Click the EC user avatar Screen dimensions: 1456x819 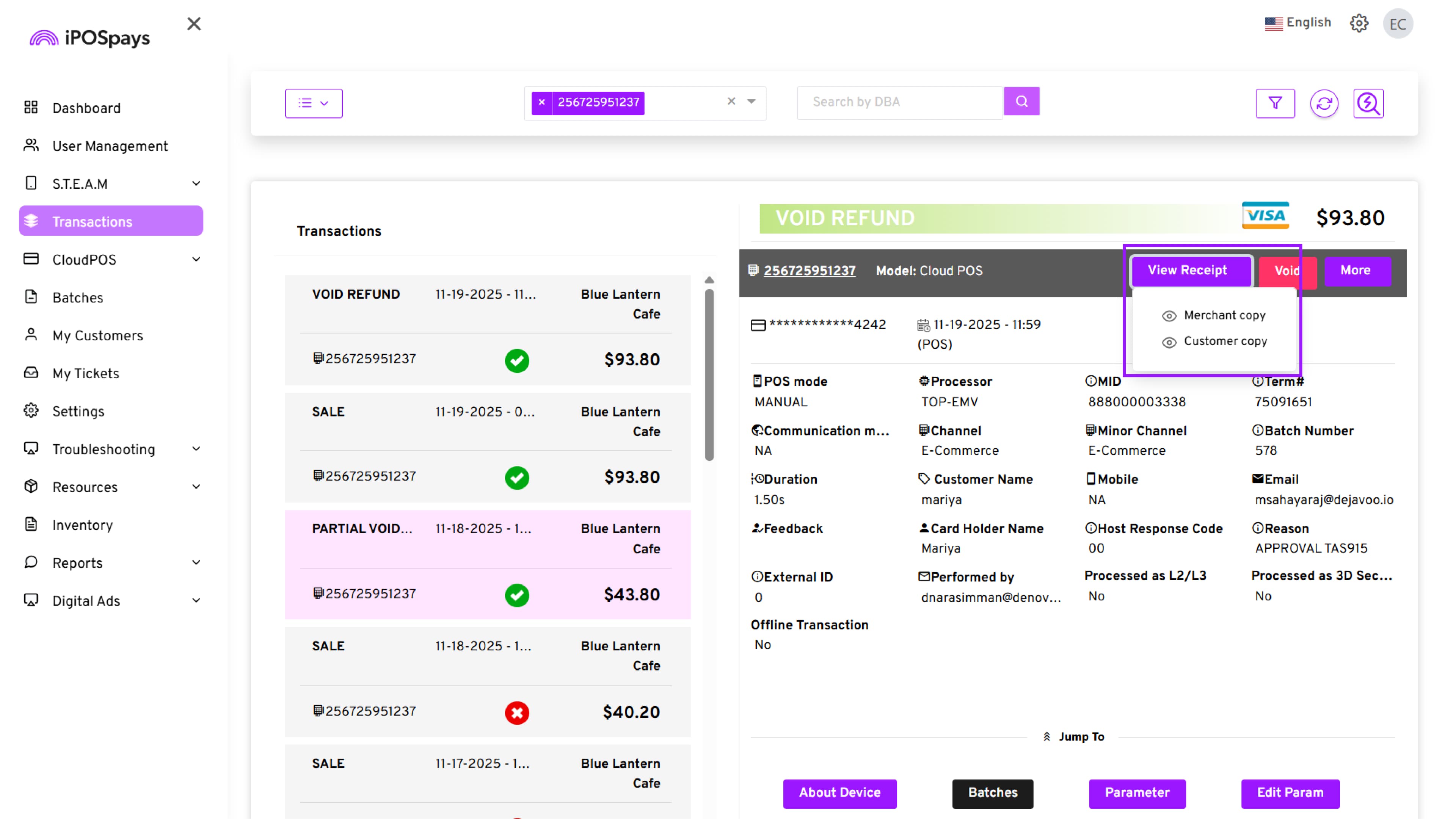(1397, 24)
